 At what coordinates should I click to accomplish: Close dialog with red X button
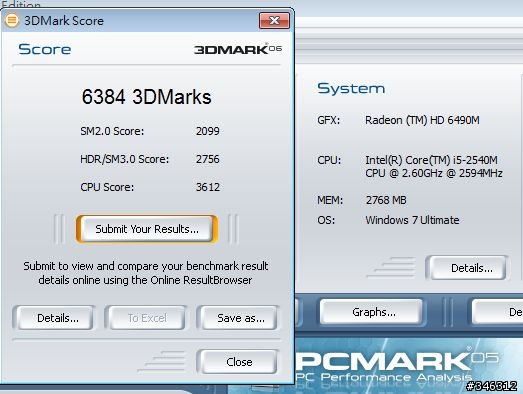(x=274, y=21)
